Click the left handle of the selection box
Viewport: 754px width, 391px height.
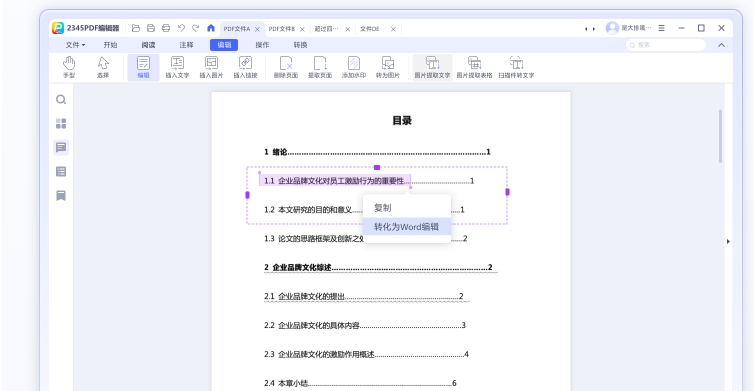(248, 195)
